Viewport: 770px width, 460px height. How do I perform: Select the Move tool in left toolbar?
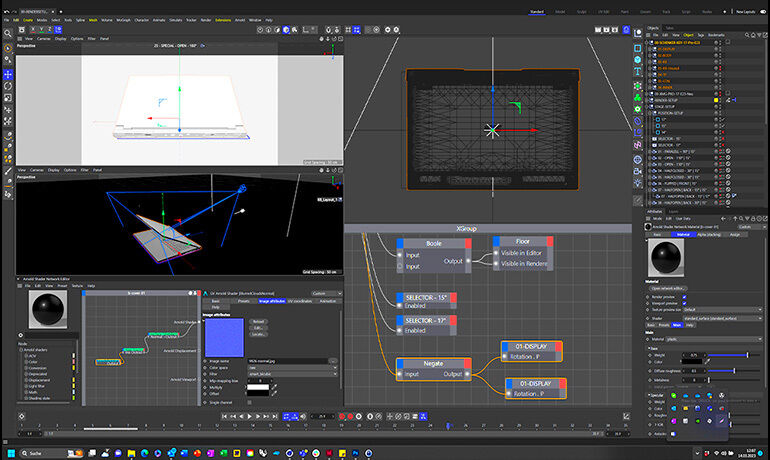[8, 74]
